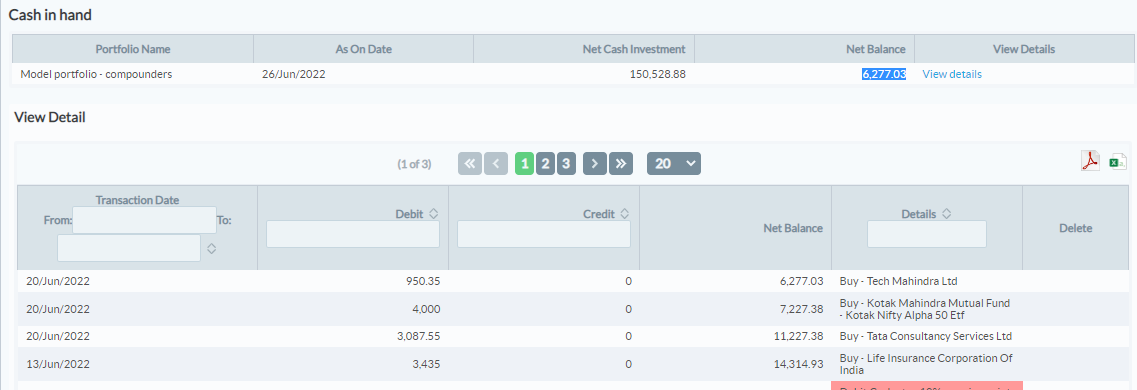Select the debit amount 3,435
Viewport: 1137px width, 390px height.
426,364
